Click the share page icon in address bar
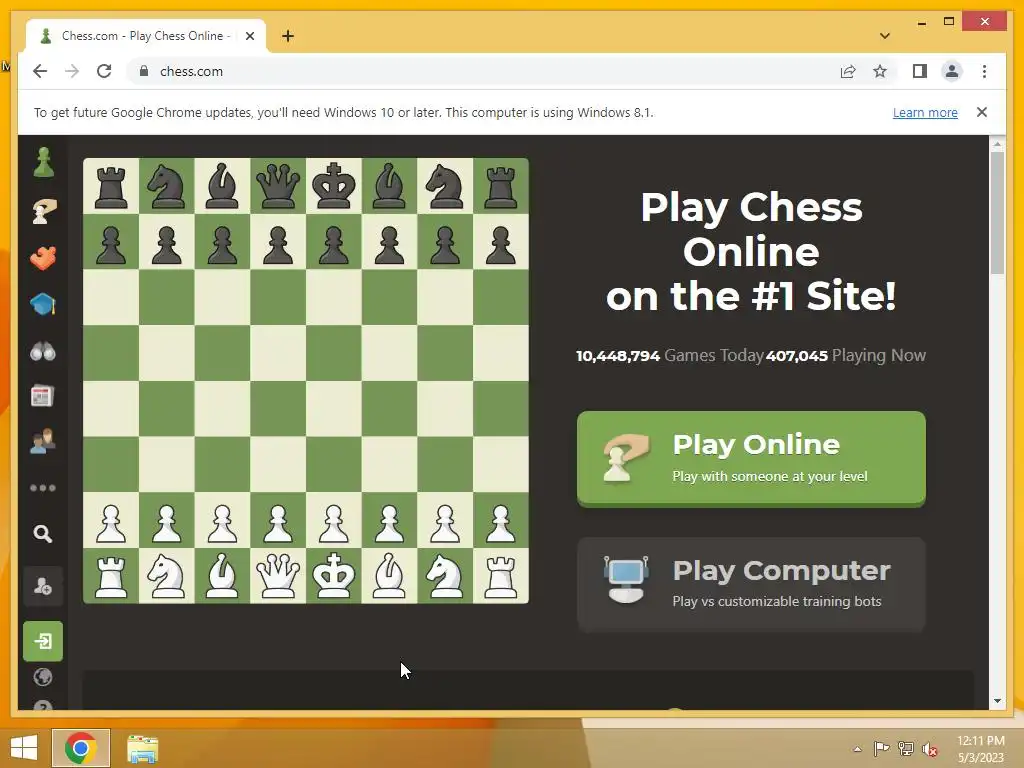1024x768 pixels. point(848,71)
